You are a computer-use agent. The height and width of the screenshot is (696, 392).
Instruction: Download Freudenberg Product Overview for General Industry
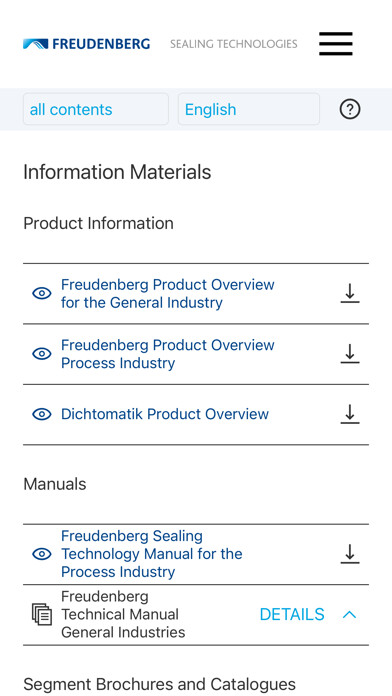pos(350,293)
